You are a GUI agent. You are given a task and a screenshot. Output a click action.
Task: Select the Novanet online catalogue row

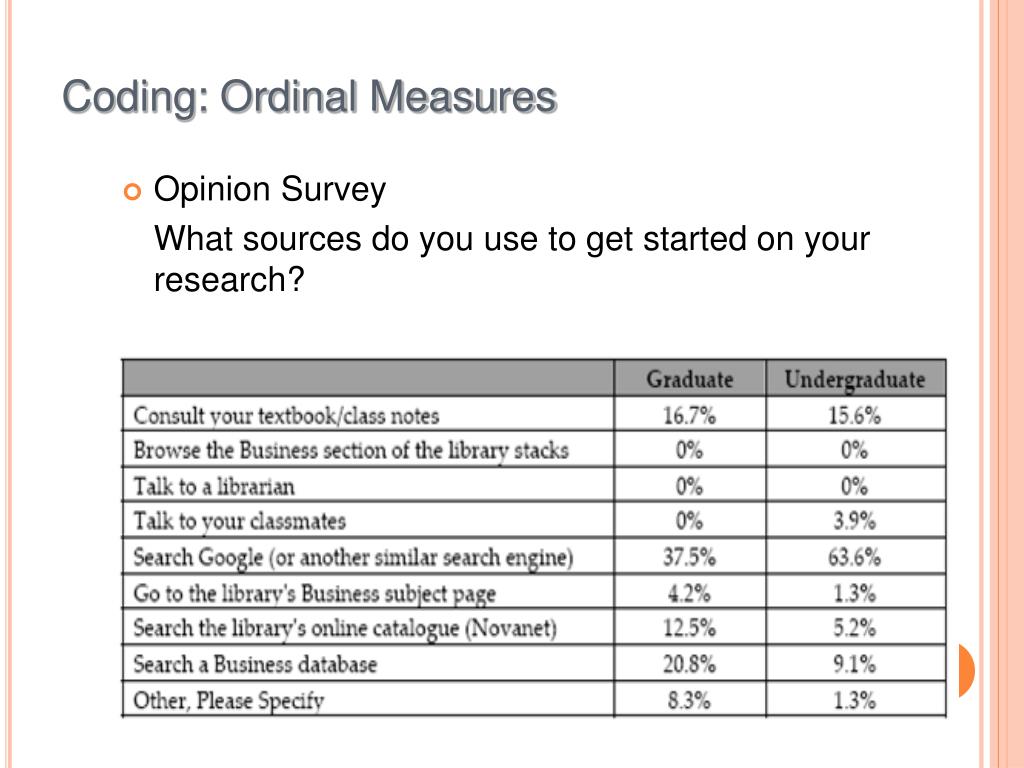[x=534, y=628]
